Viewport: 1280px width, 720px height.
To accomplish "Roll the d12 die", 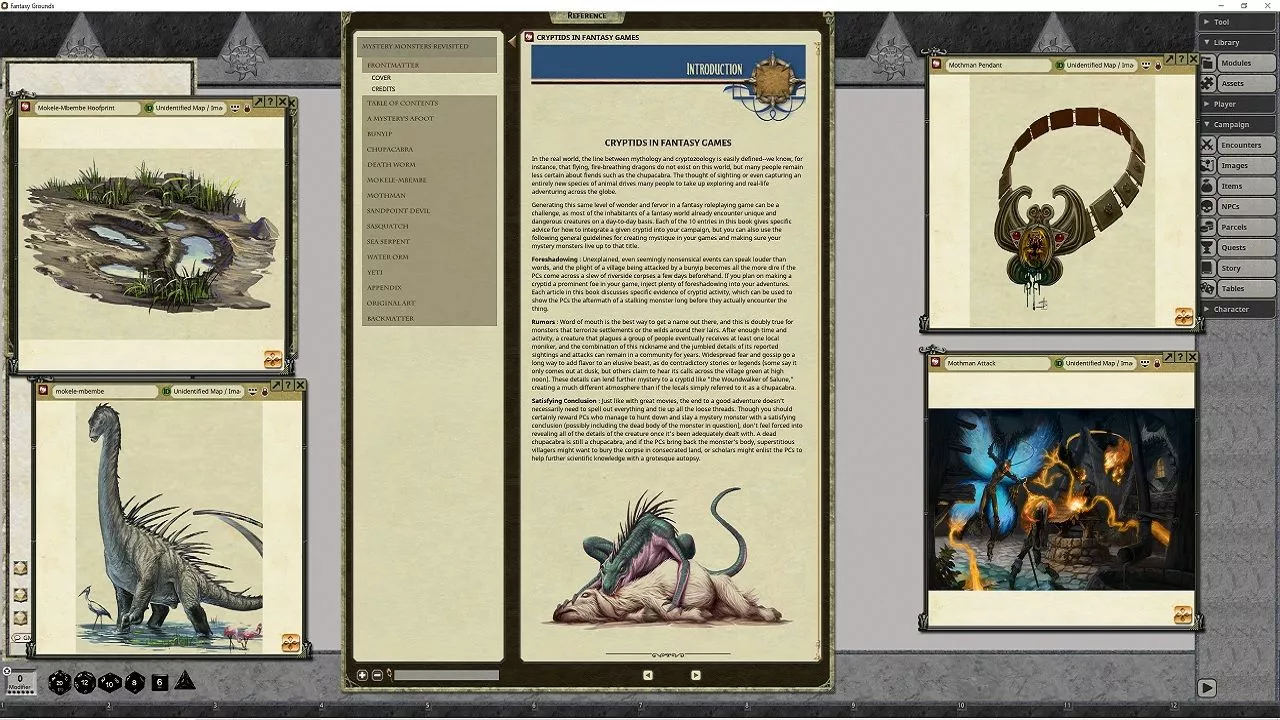I will 85,683.
